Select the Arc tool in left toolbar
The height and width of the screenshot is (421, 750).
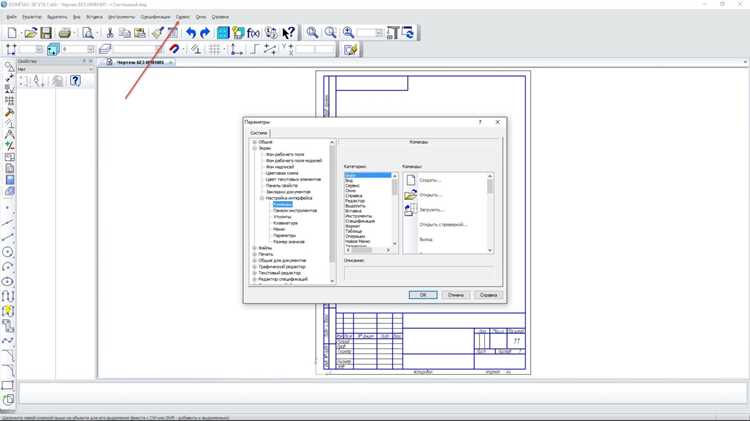tap(8, 267)
